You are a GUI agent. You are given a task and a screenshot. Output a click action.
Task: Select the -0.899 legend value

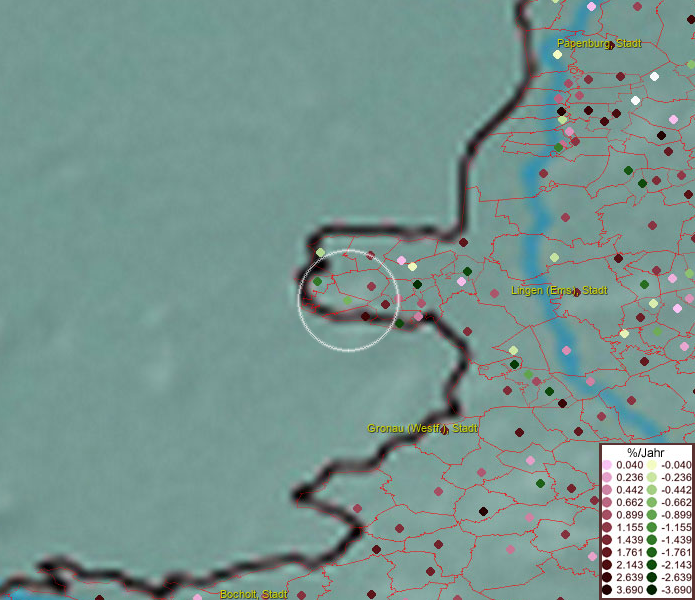pyautogui.click(x=676, y=515)
